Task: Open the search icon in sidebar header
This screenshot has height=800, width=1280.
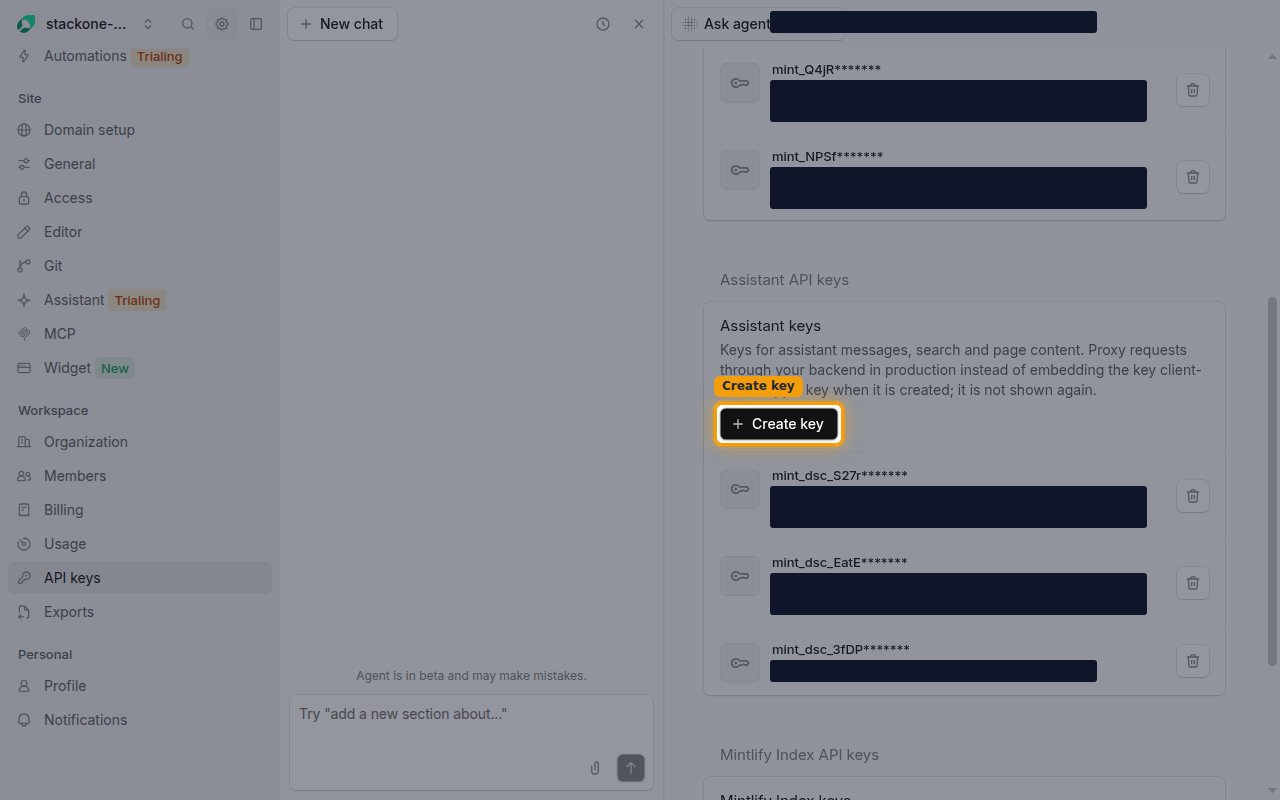Action: tap(188, 24)
